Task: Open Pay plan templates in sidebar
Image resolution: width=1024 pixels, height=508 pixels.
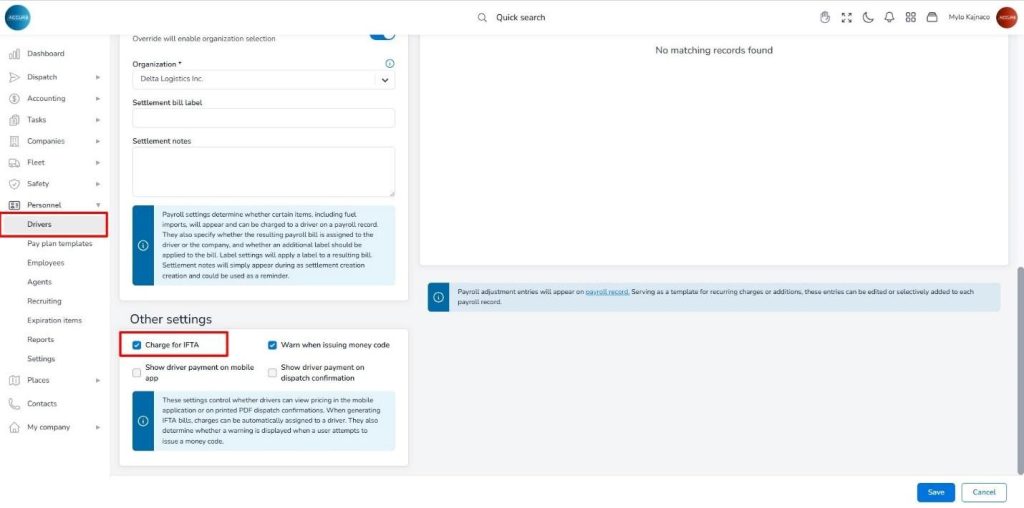Action: [x=59, y=243]
